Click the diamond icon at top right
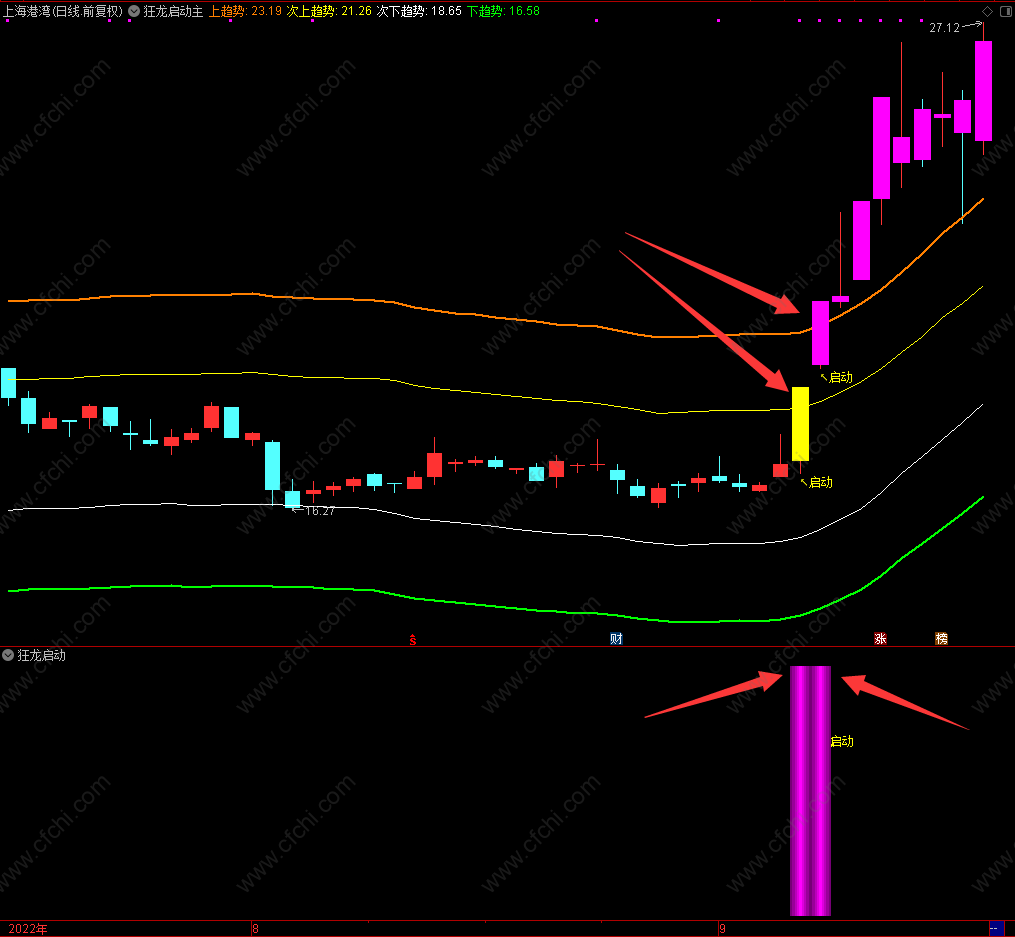Screen dimensions: 1015x937 click(x=987, y=11)
